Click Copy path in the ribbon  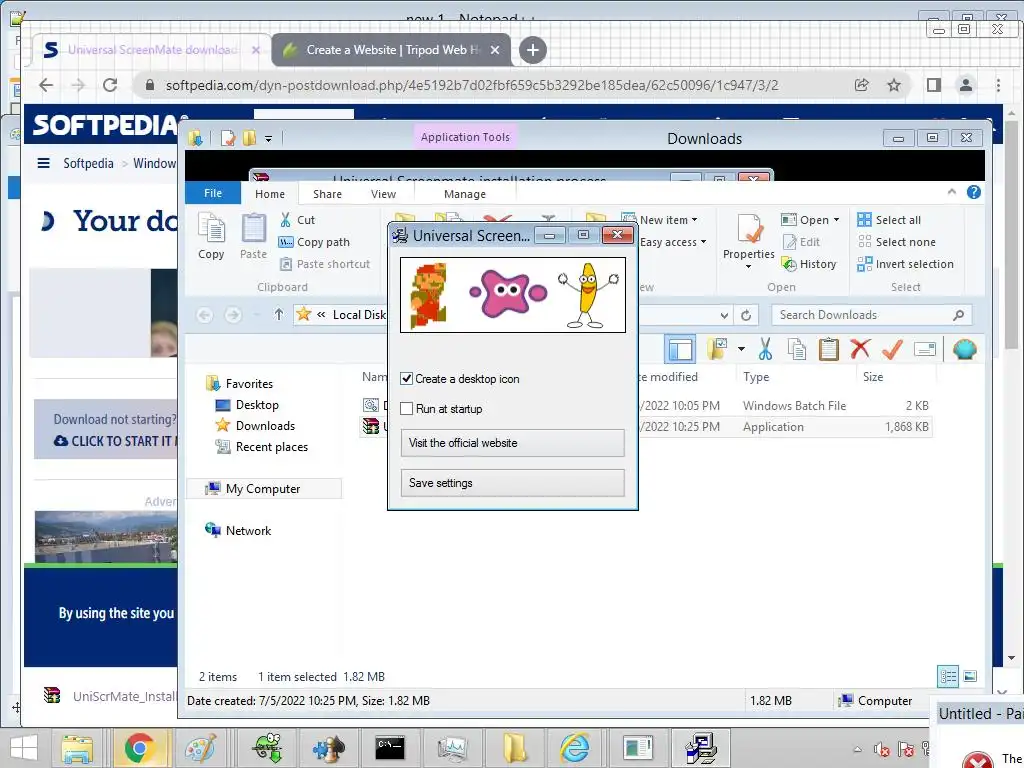315,242
